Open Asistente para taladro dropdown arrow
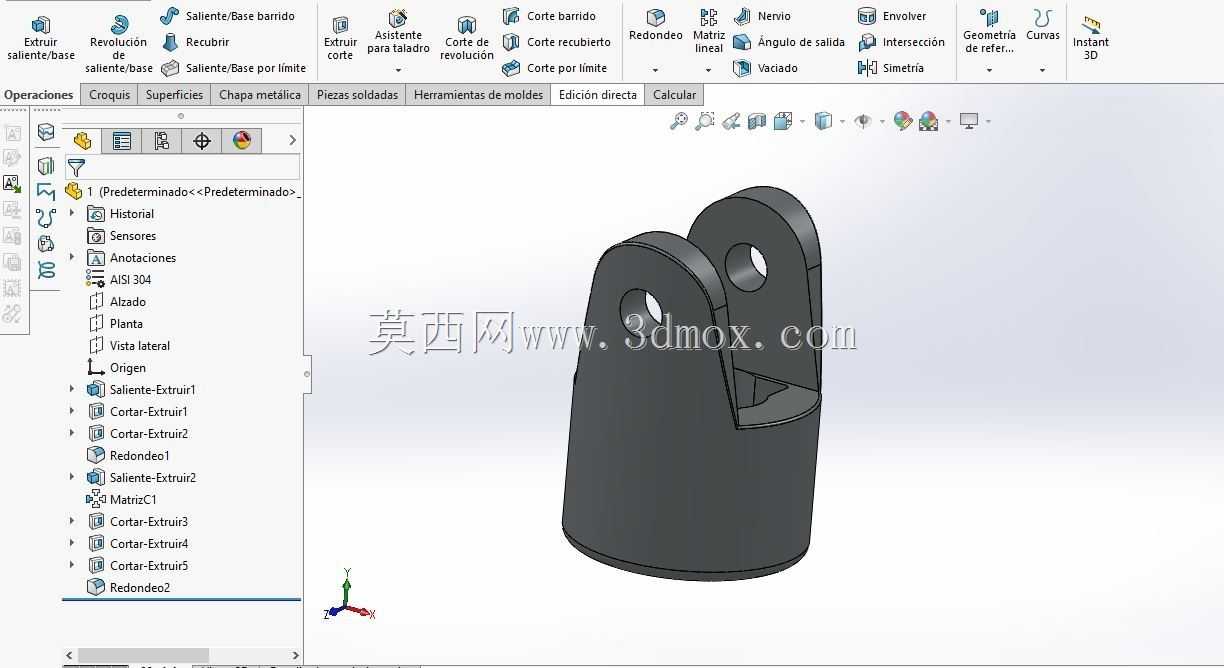The width and height of the screenshot is (1224, 668). [398, 70]
